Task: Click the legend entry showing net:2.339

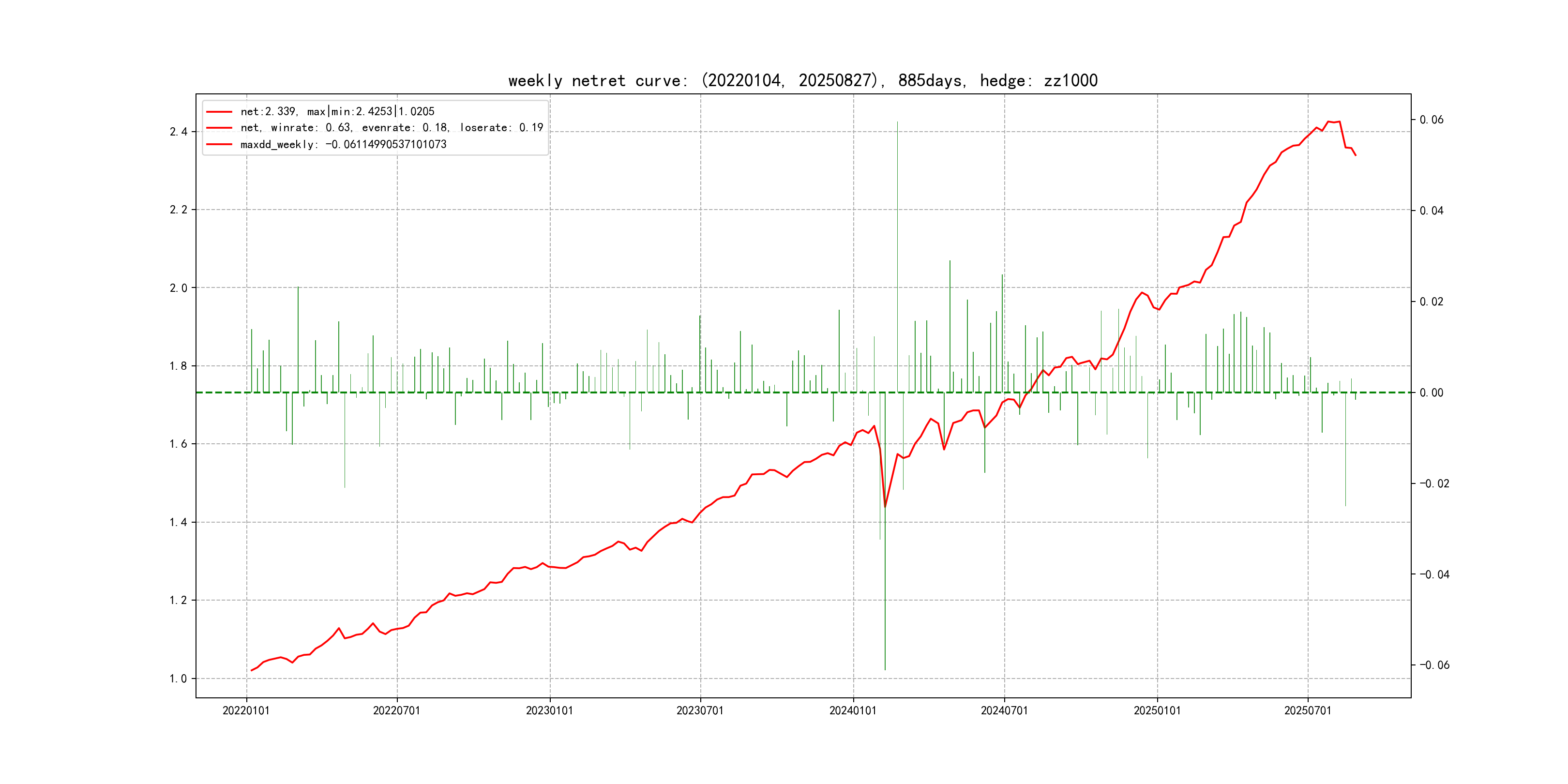Action: [x=337, y=111]
